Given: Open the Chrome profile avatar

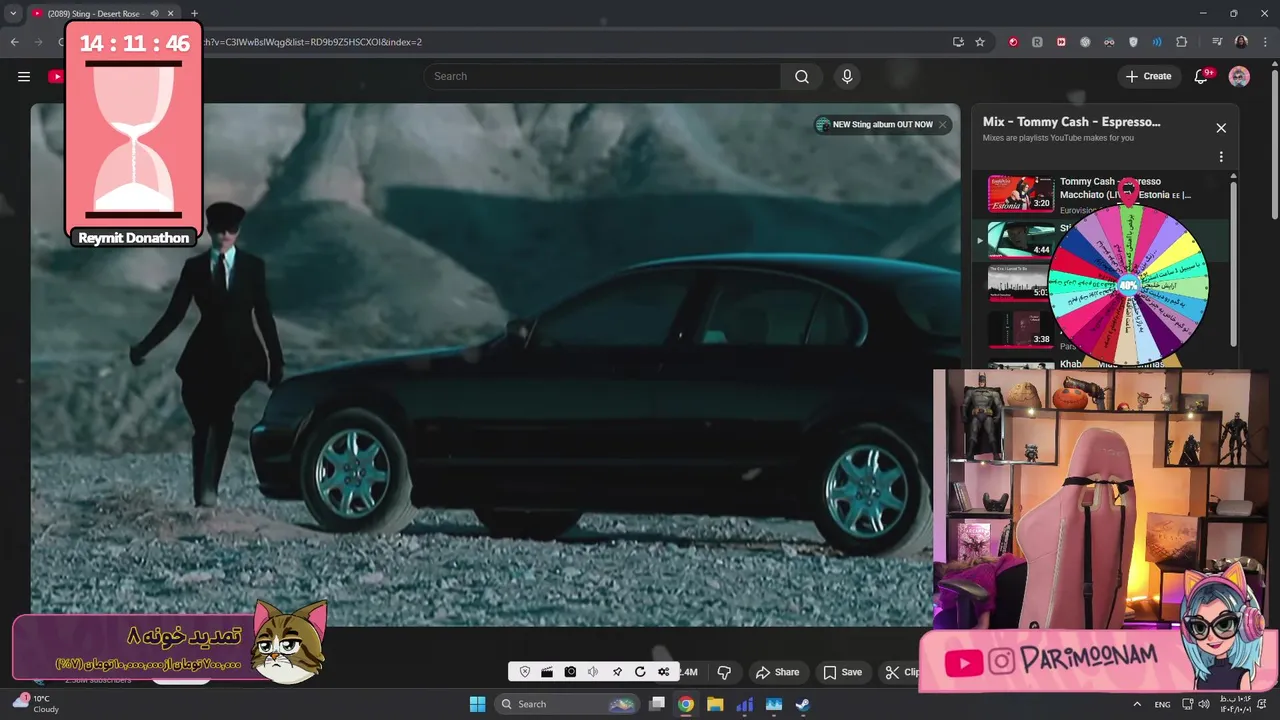Looking at the screenshot, I should click(1241, 42).
